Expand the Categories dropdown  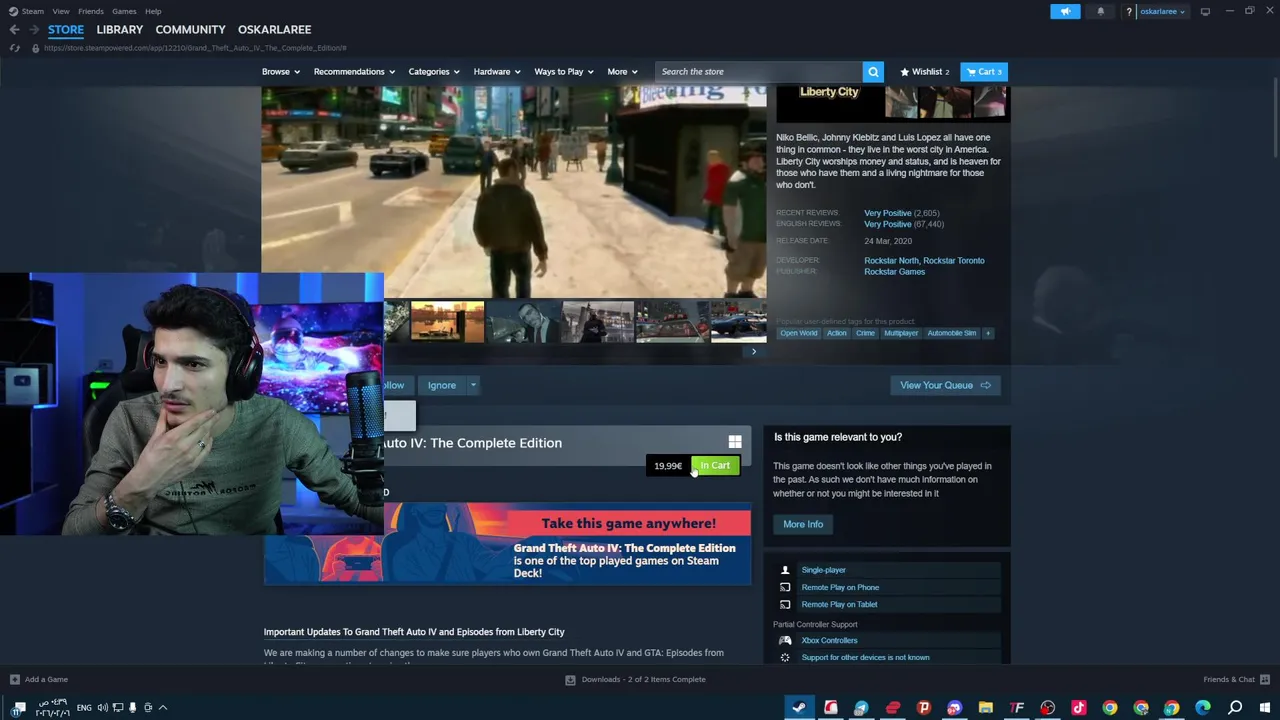tap(433, 72)
